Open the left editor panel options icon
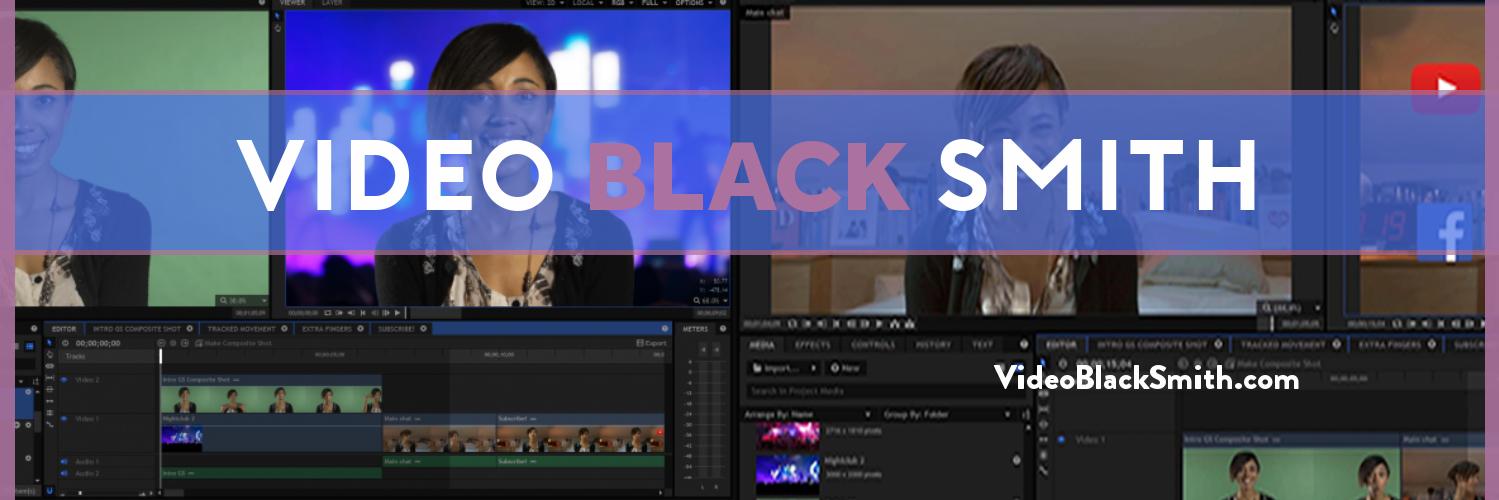The height and width of the screenshot is (500, 1499). [x=665, y=328]
